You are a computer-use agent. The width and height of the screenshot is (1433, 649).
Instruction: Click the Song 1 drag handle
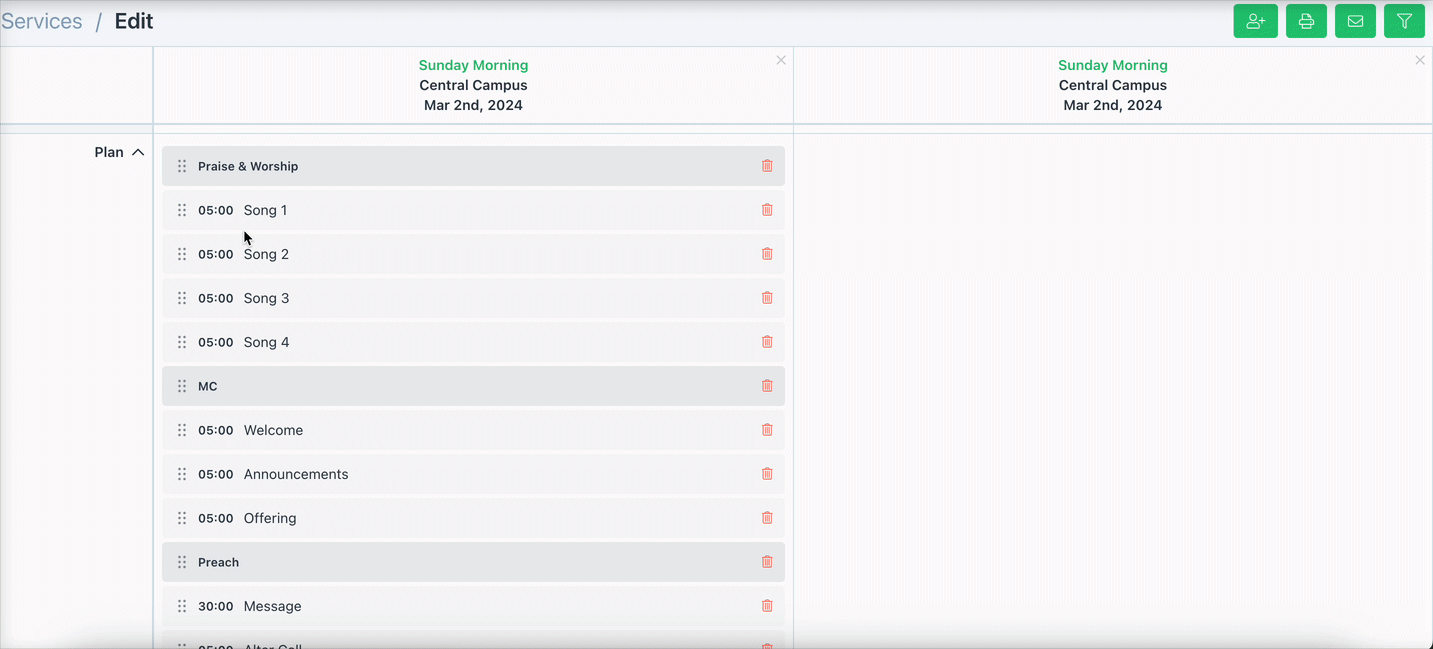tap(182, 210)
